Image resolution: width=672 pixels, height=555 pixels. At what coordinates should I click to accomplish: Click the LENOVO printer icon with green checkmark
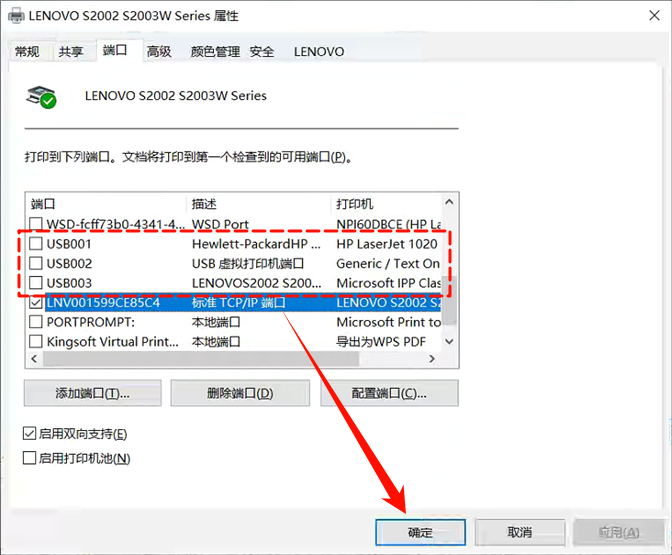point(42,96)
